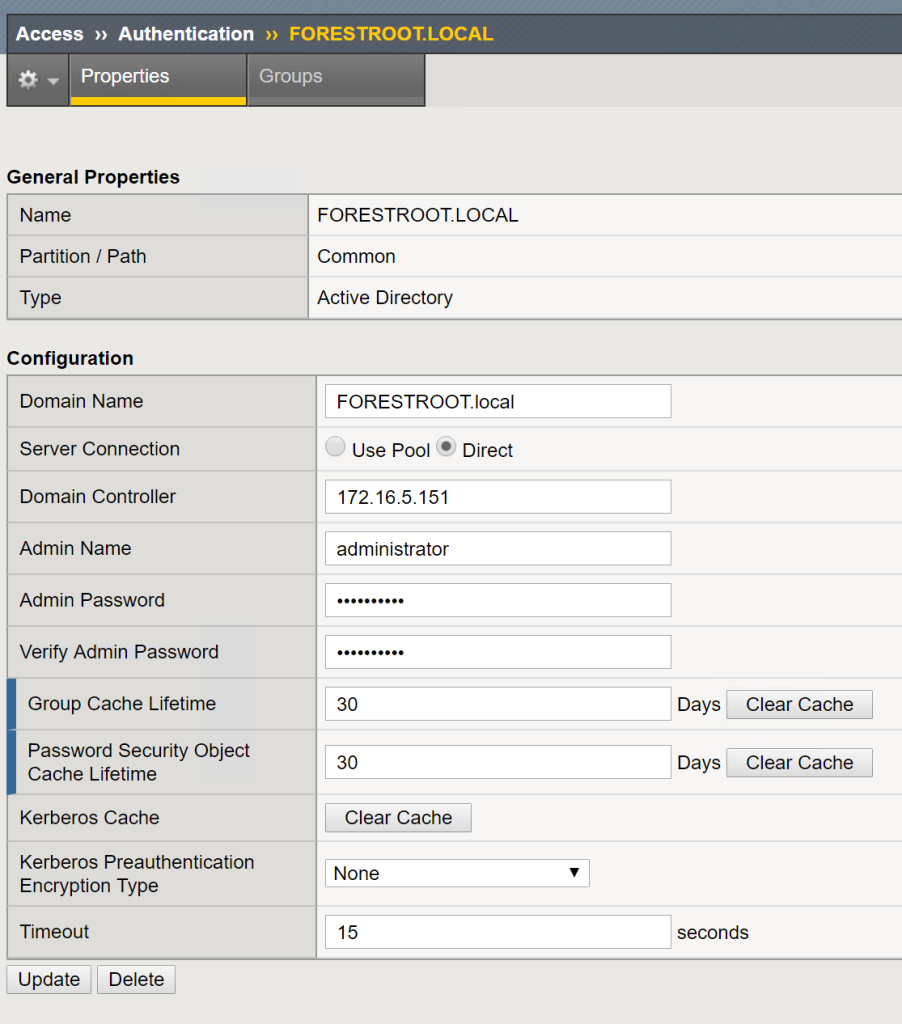Select the Direct radio button

click(446, 447)
